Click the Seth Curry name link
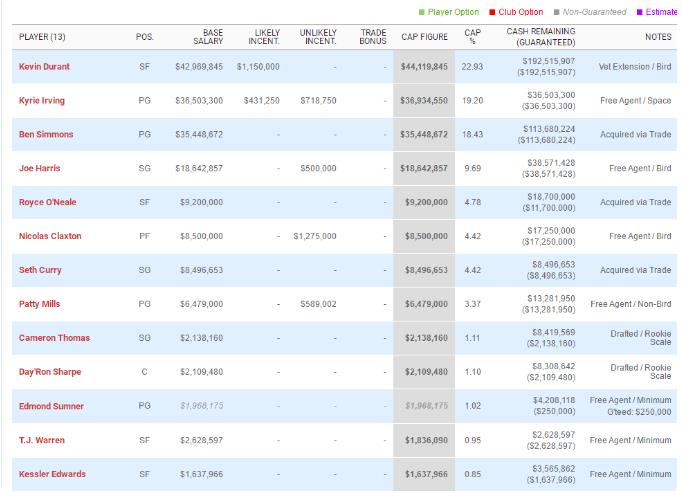The image size is (682, 500). [41, 270]
